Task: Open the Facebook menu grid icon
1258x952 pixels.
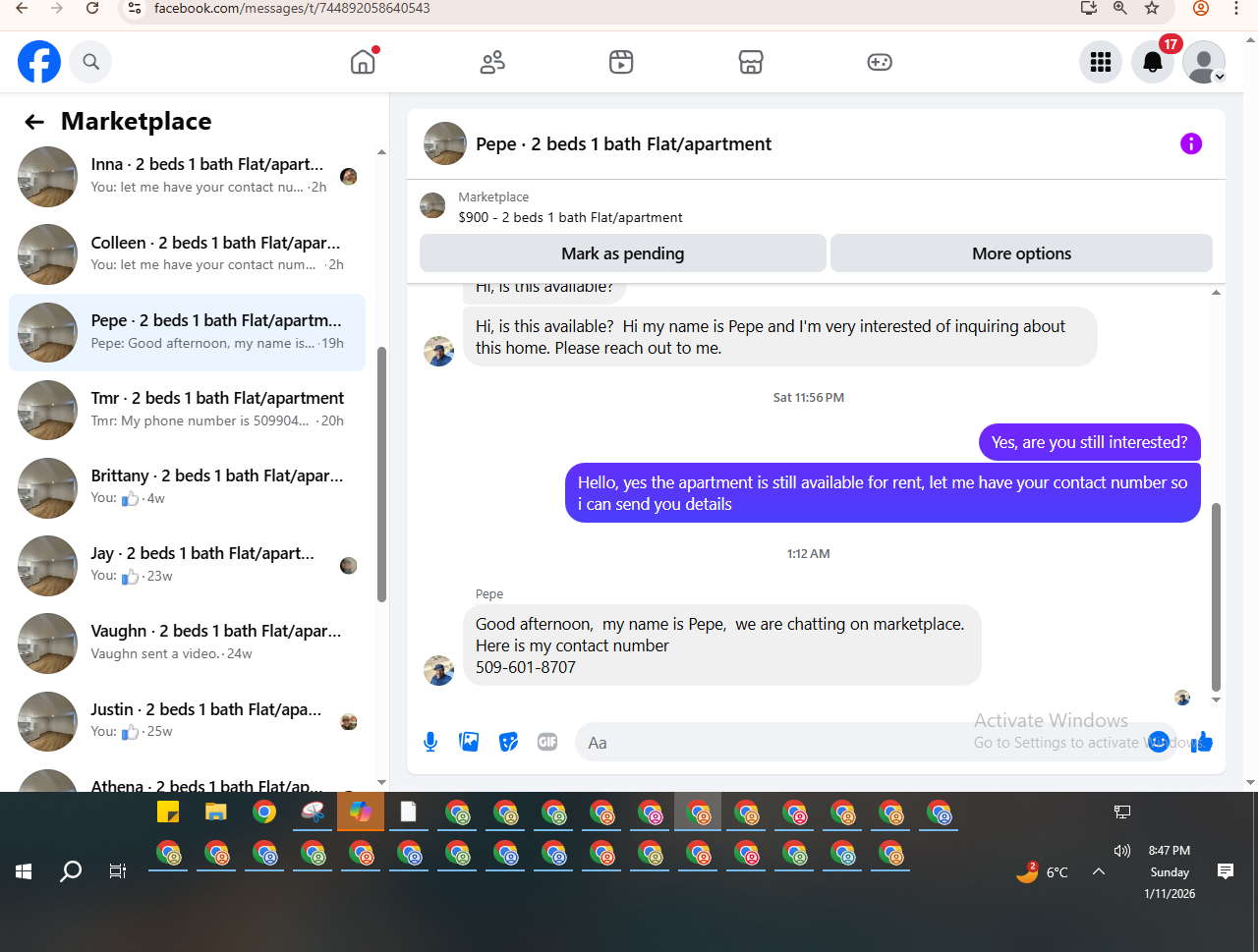Action: [x=1101, y=62]
